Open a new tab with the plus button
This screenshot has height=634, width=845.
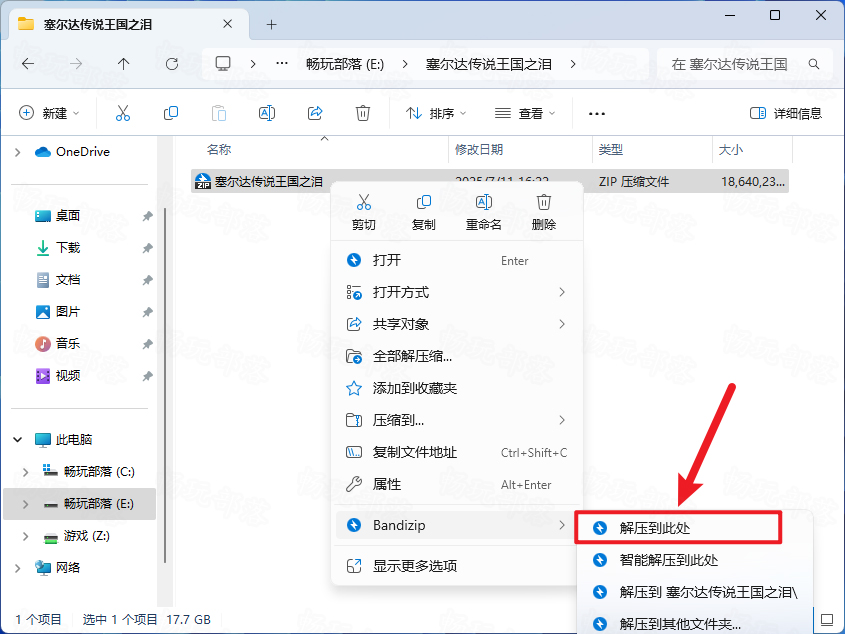(x=272, y=24)
